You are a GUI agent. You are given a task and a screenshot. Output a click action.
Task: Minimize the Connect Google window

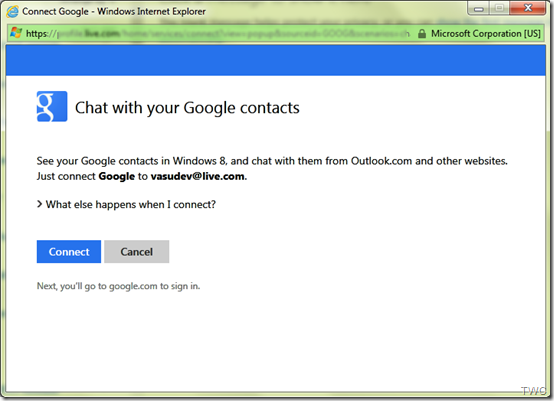tap(479, 8)
